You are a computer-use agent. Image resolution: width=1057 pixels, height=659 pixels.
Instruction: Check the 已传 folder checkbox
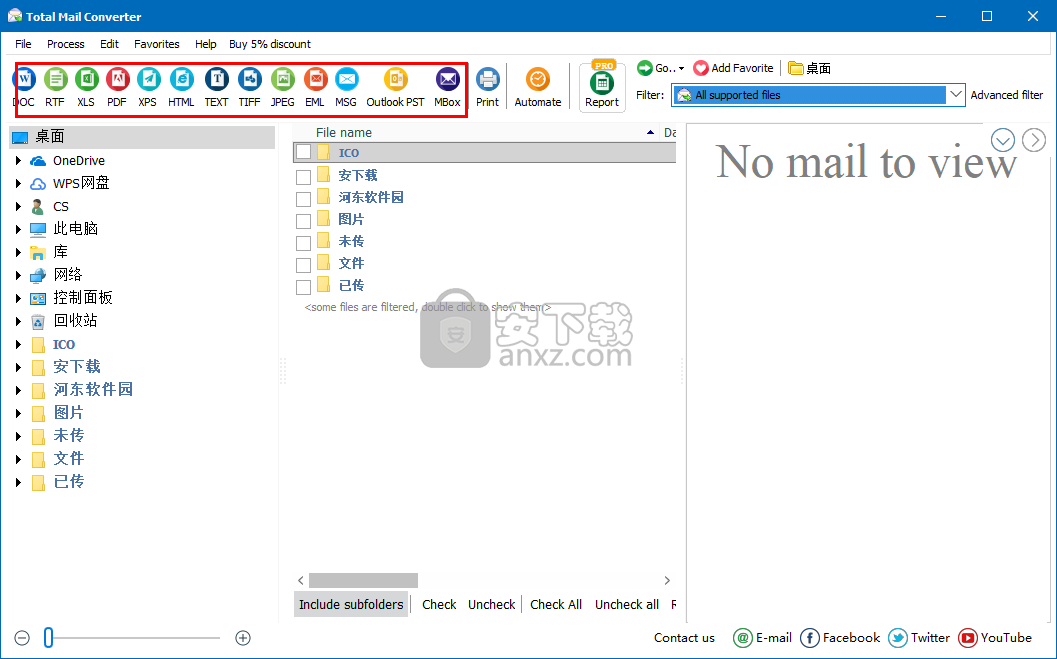point(303,287)
